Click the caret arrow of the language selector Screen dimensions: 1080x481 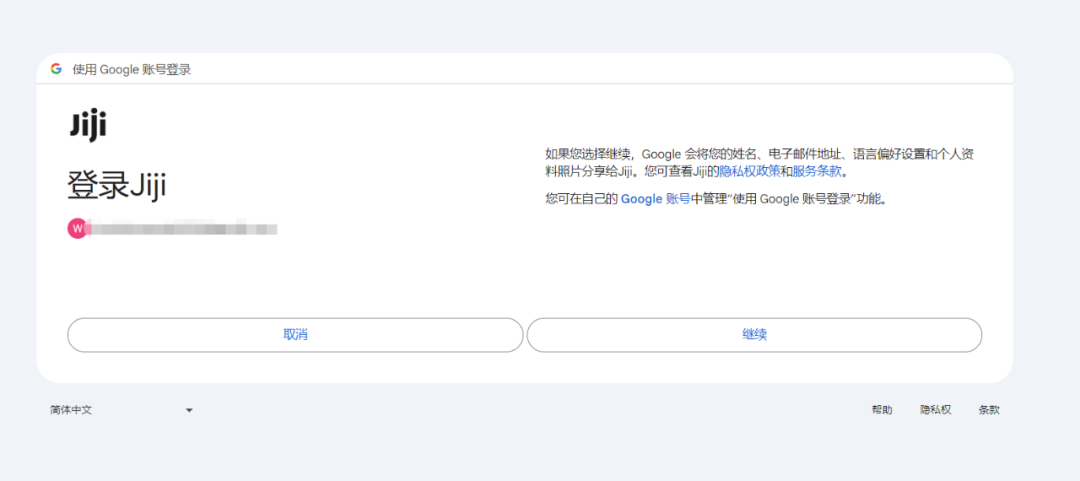click(188, 410)
